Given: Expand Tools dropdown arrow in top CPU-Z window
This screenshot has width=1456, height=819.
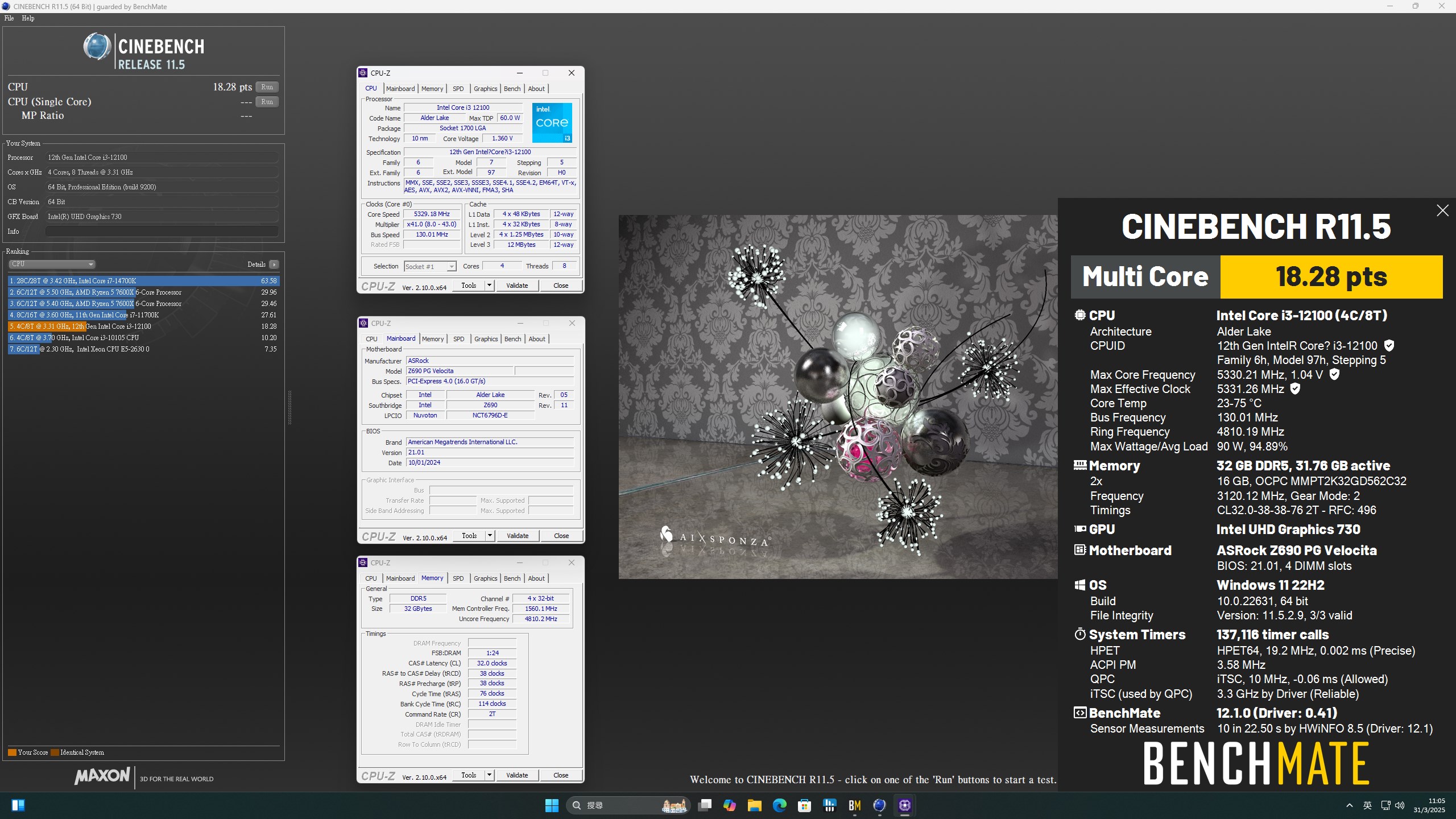Looking at the screenshot, I should click(x=489, y=286).
